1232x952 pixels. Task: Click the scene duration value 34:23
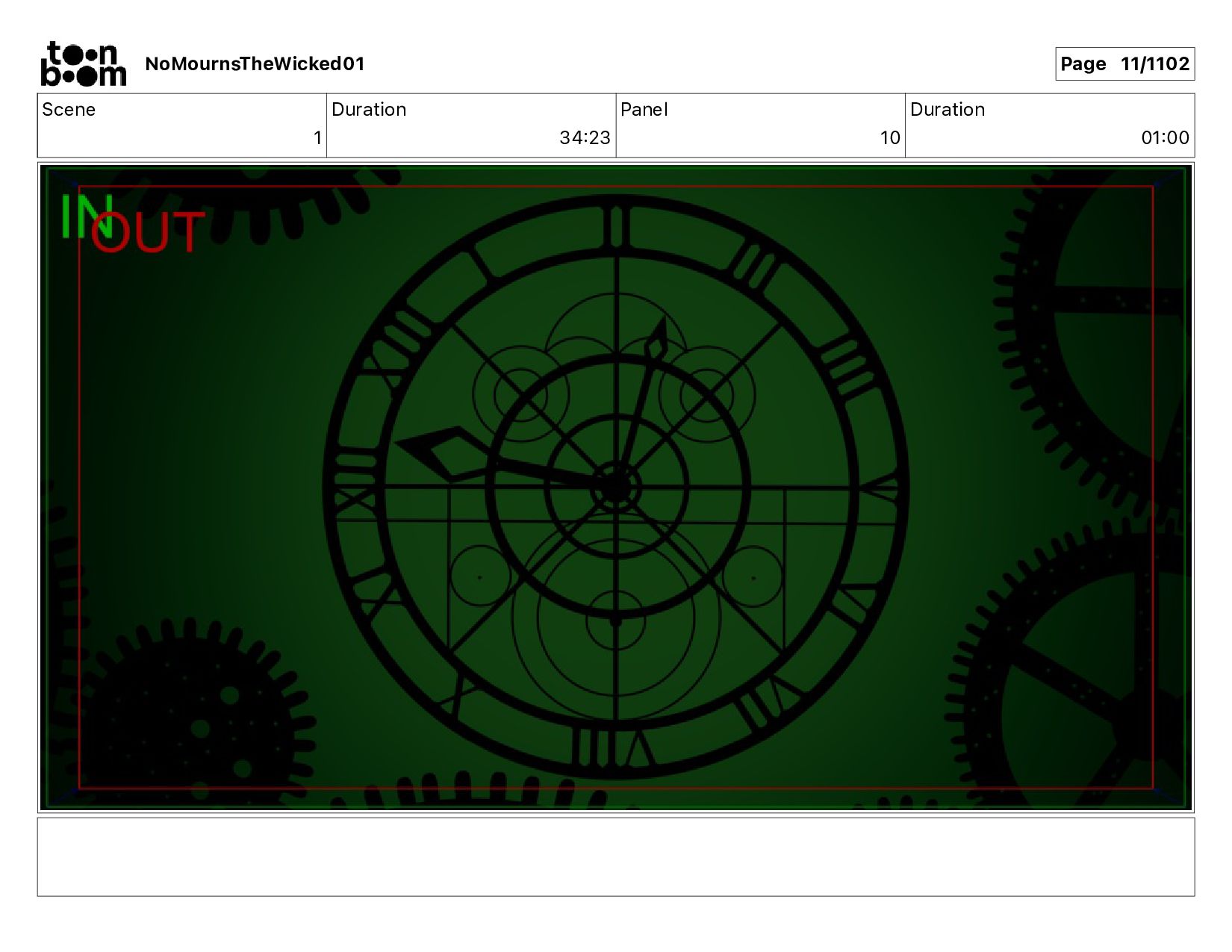pyautogui.click(x=585, y=137)
